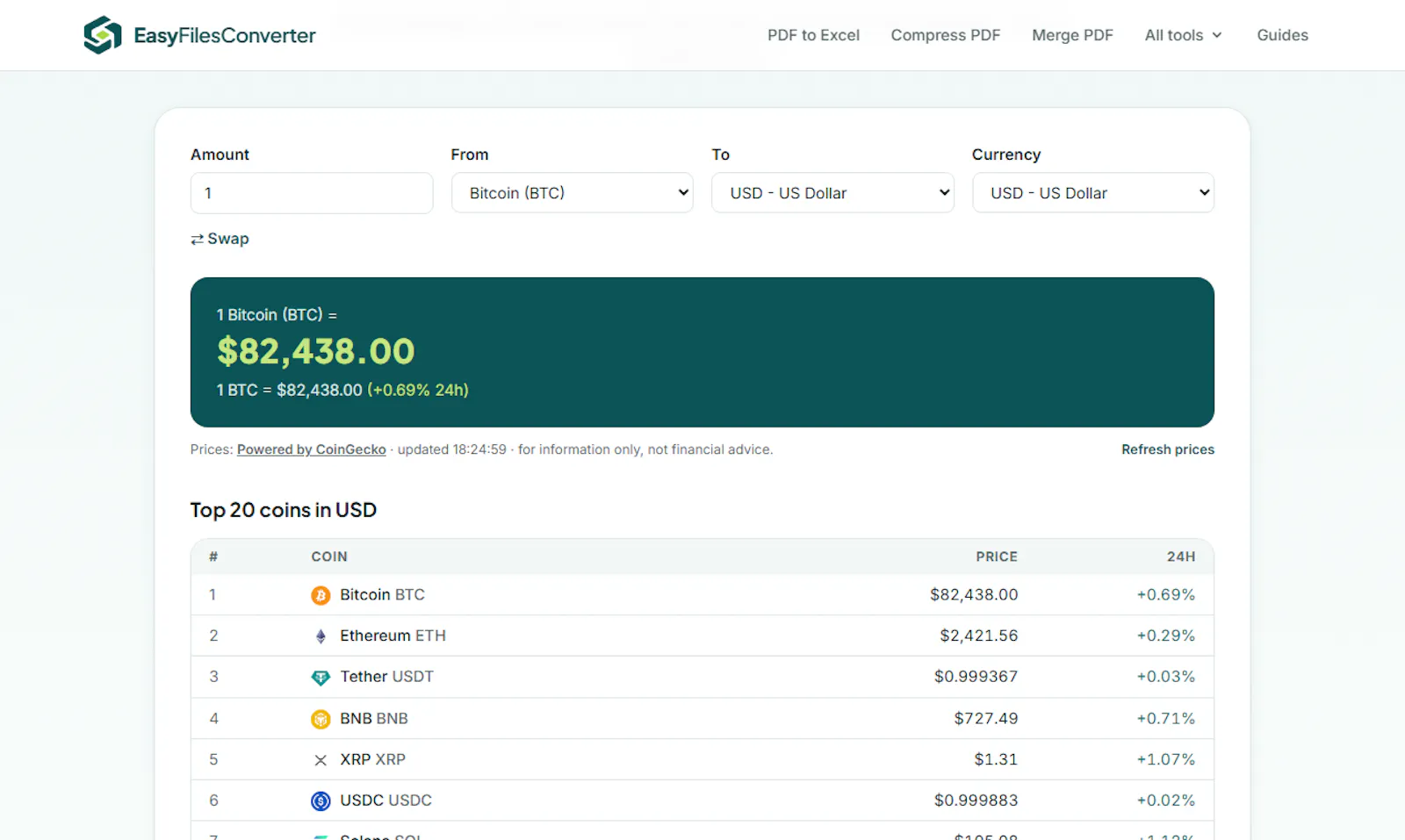Click the USDC coin icon
Screen dimensions: 1405x840
click(x=321, y=801)
